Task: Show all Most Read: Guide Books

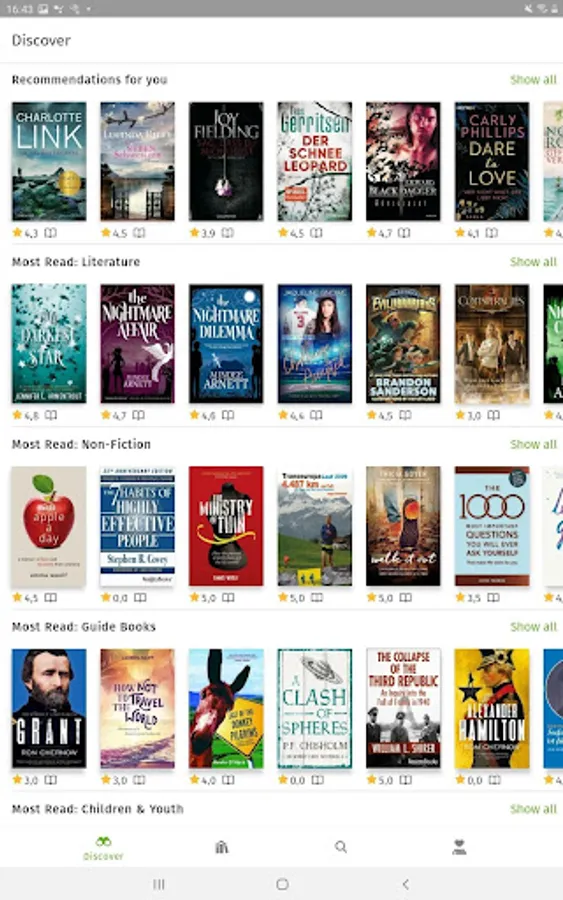Action: tap(533, 627)
